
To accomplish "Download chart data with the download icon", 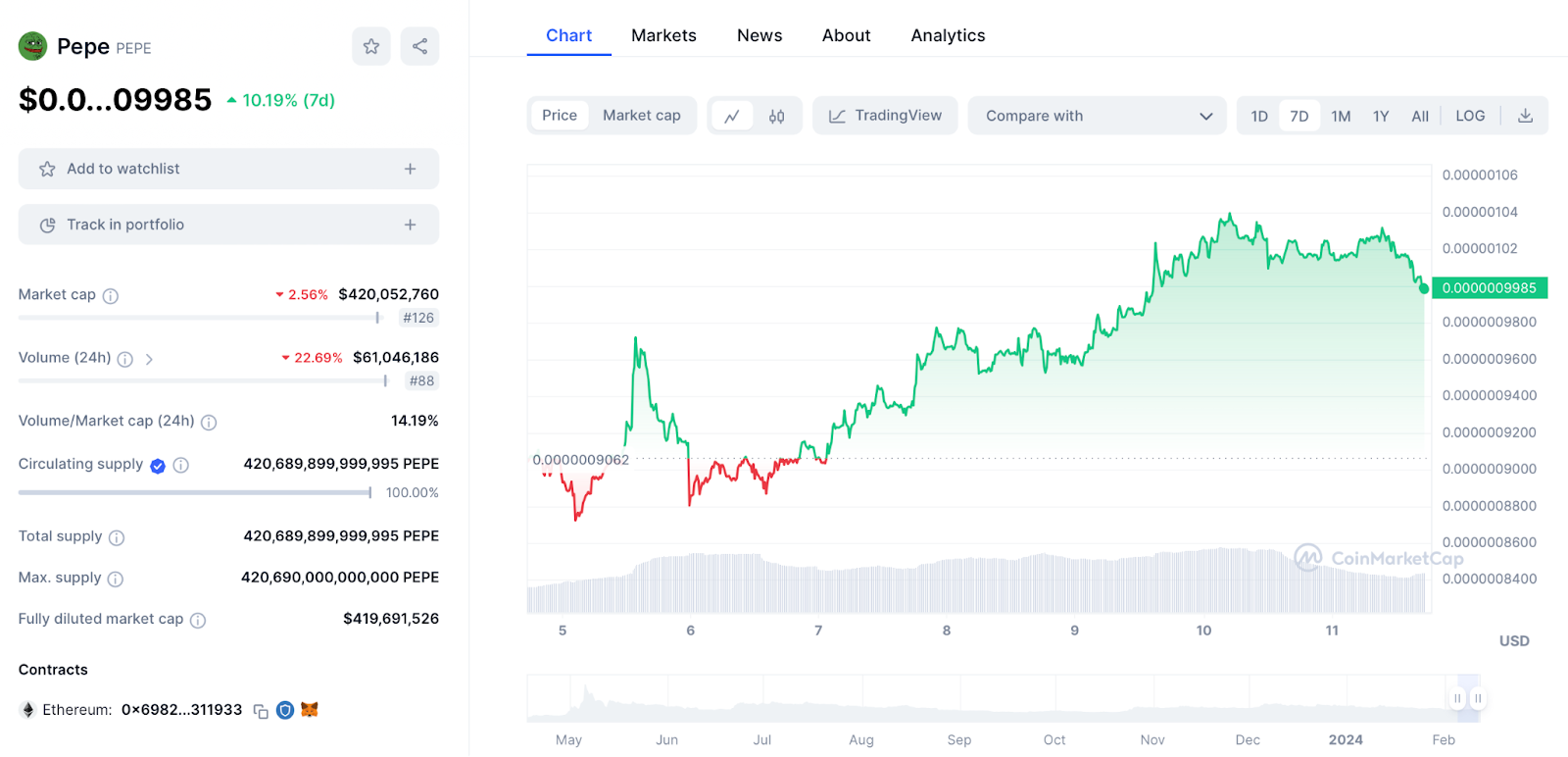I will (1525, 116).
